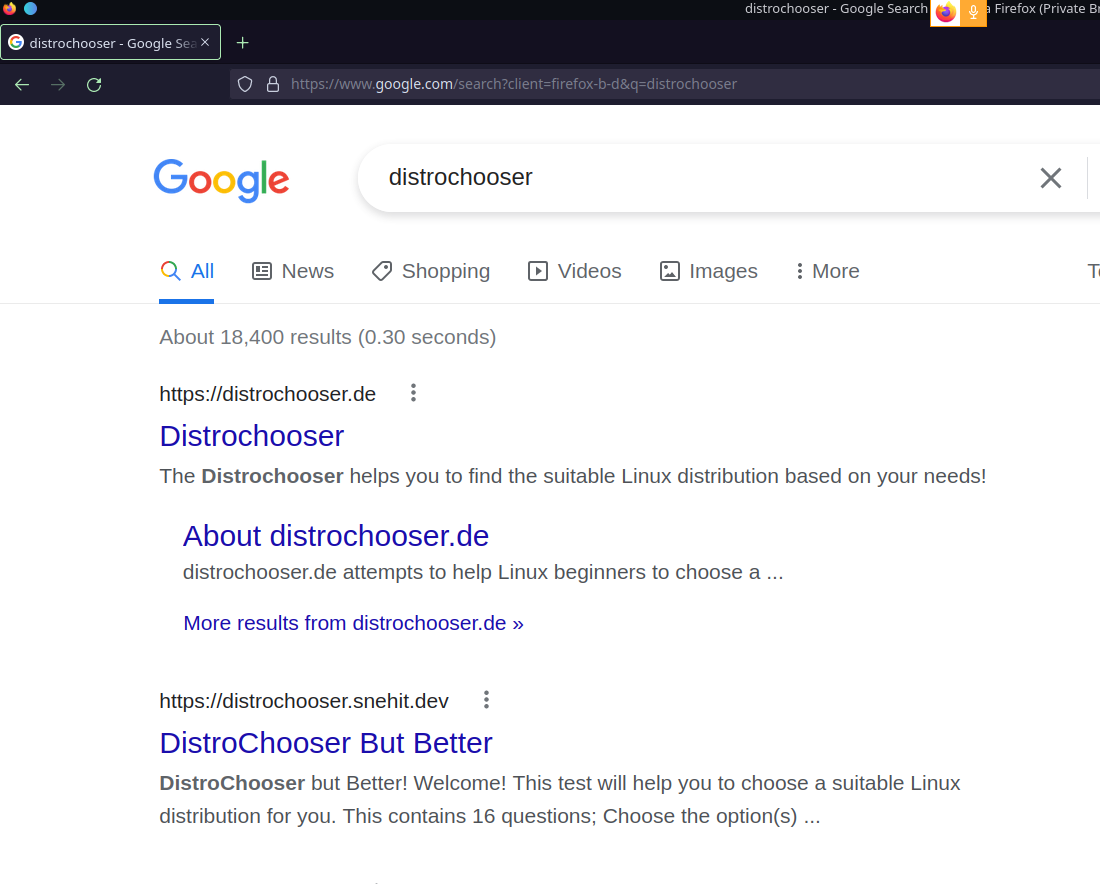The image size is (1100, 884).
Task: Click the padlock site security icon
Action: pyautogui.click(x=273, y=84)
